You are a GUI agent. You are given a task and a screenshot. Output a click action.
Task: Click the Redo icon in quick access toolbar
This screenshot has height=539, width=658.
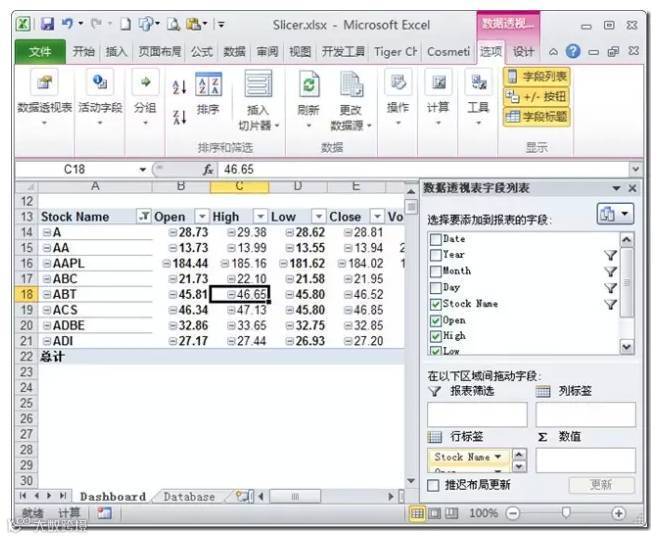point(96,24)
